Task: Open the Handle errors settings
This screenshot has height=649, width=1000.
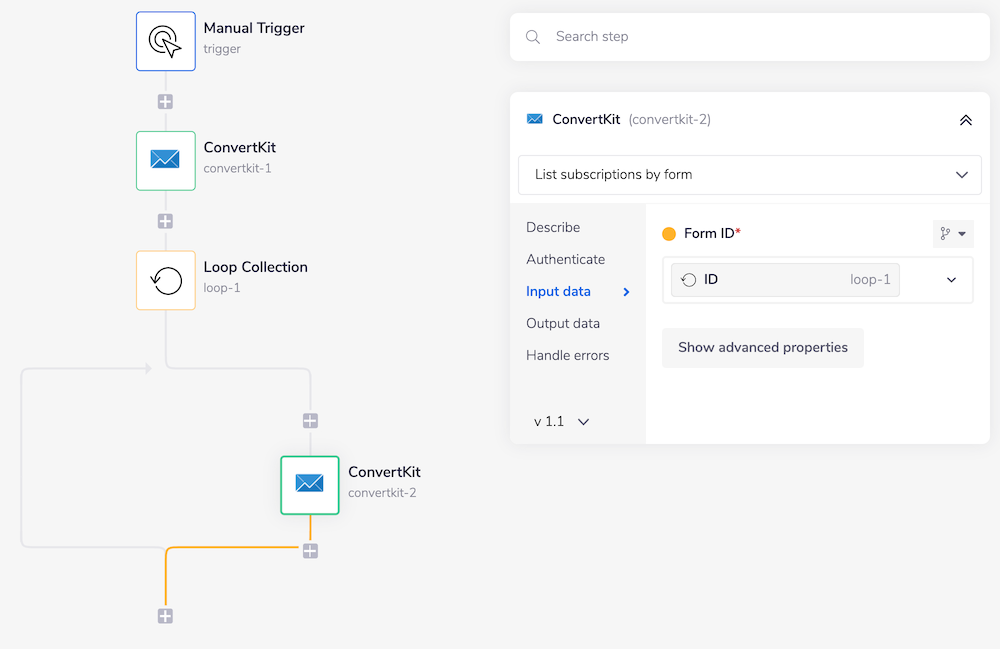Action: click(x=567, y=355)
